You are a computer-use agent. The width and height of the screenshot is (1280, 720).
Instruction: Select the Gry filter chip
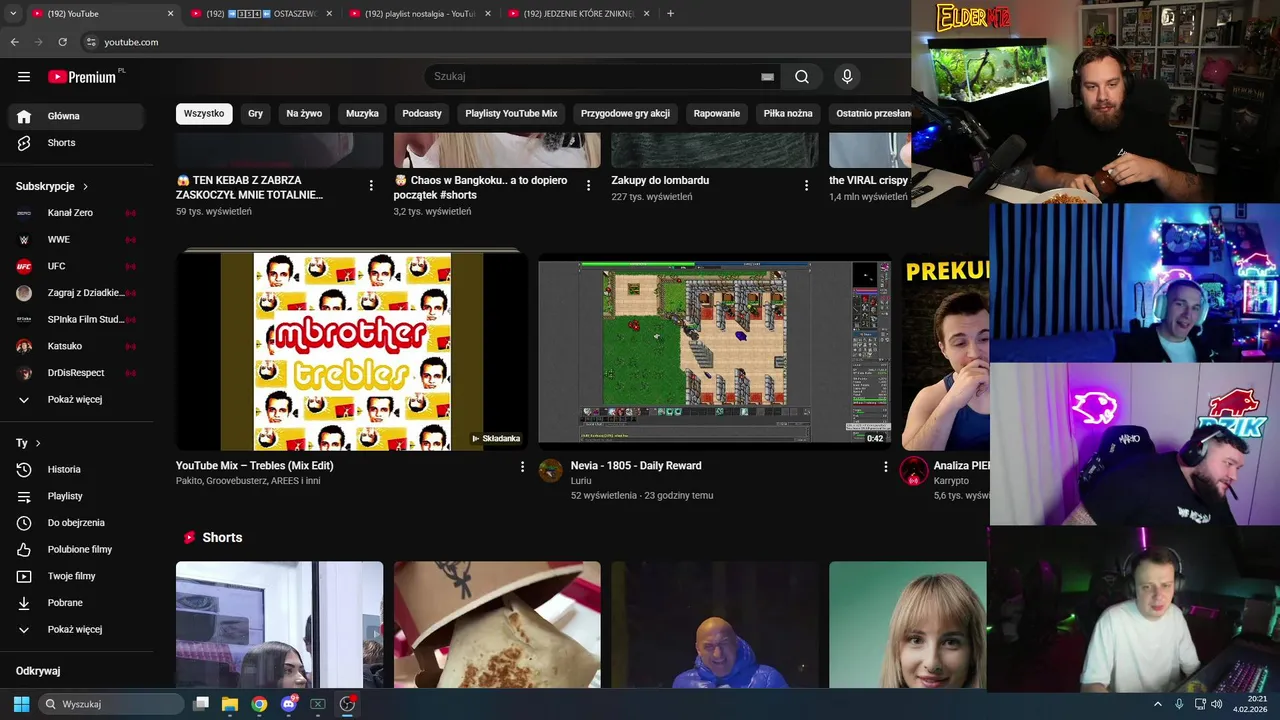tap(256, 114)
